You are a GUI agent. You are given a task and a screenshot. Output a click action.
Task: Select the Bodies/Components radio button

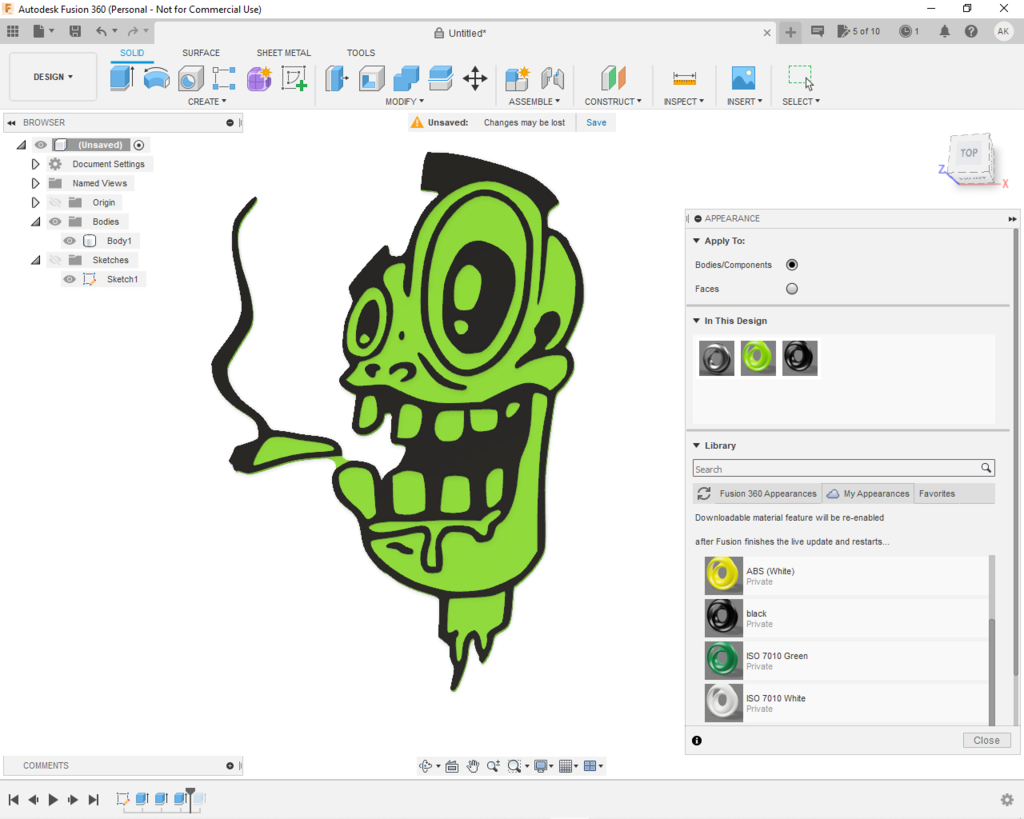pos(792,265)
